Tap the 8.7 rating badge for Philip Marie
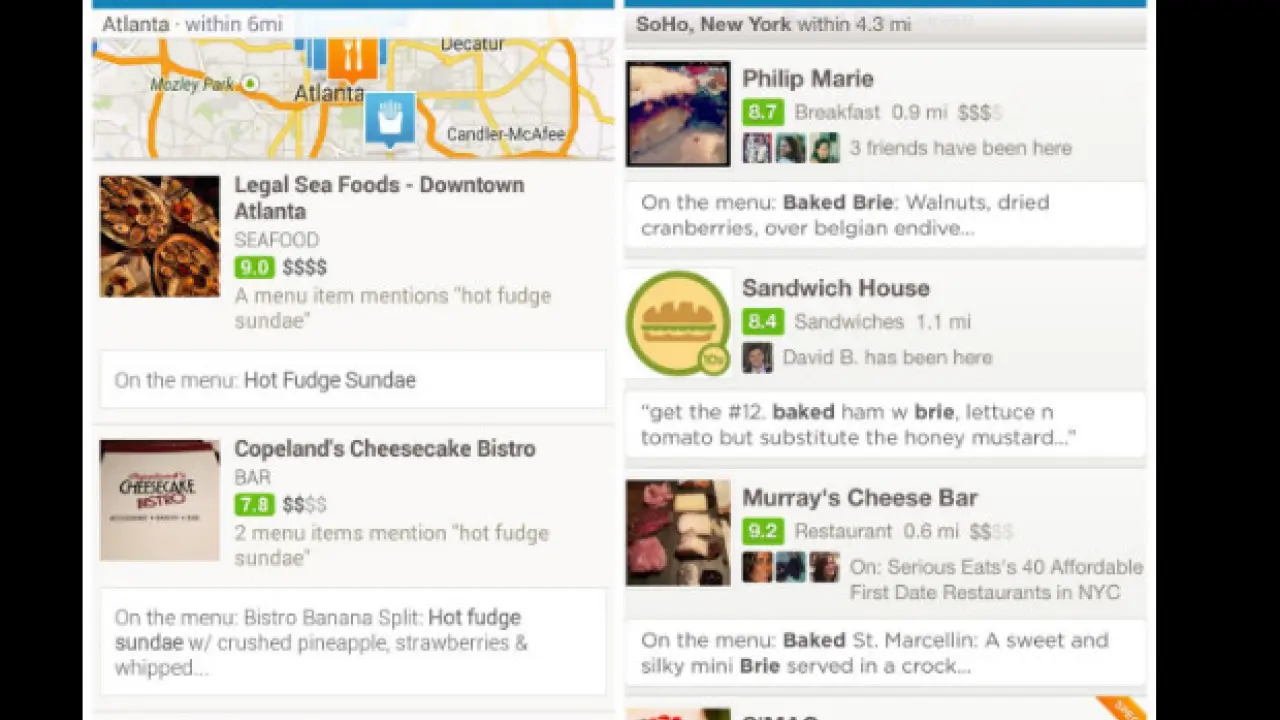This screenshot has width=1280, height=720. click(763, 112)
